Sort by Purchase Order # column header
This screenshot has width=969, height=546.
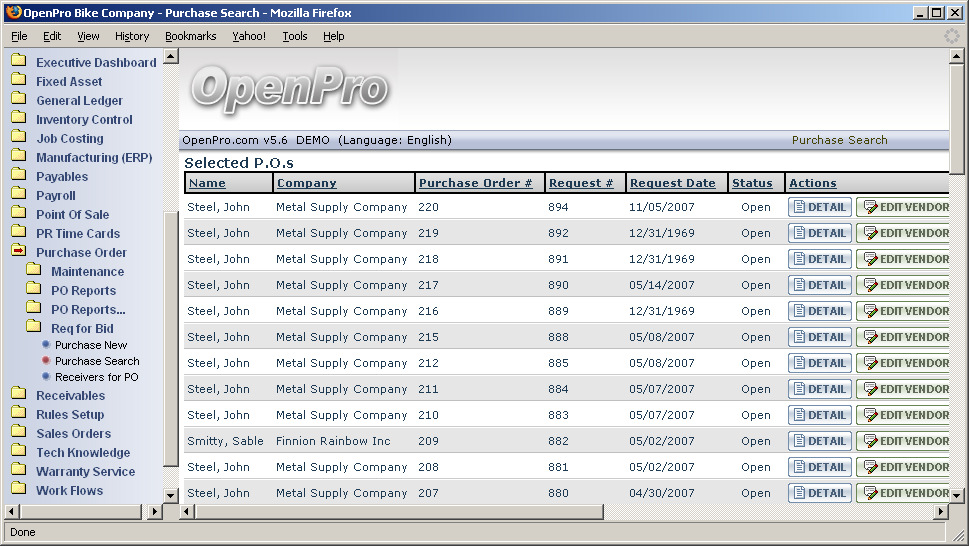click(x=475, y=183)
